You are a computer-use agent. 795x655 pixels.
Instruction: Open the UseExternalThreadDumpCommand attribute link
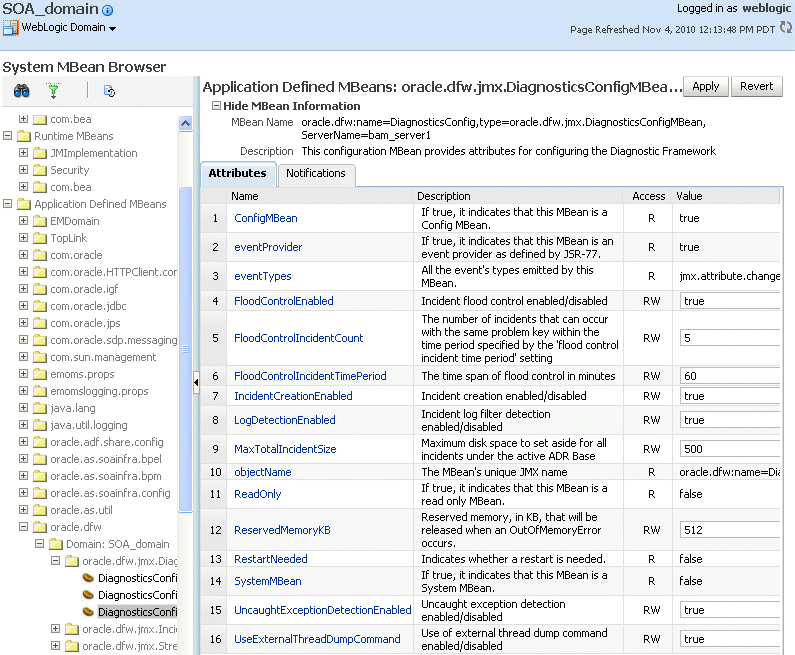(x=317, y=639)
